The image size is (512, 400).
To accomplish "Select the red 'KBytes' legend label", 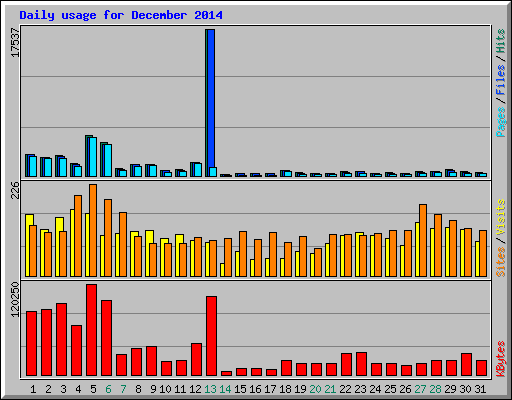I will coord(500,359).
